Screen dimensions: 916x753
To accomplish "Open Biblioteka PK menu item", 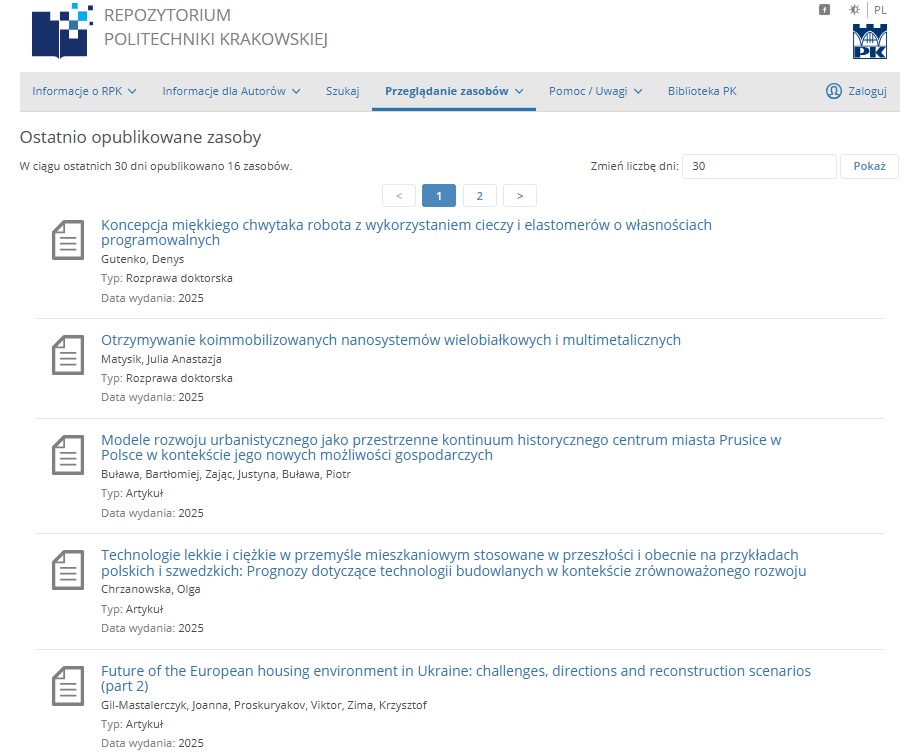I will click(x=702, y=91).
